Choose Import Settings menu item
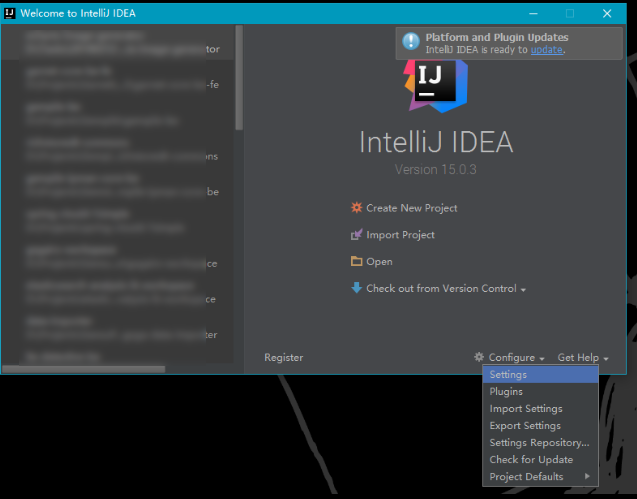The height and width of the screenshot is (499, 637). click(x=540, y=408)
